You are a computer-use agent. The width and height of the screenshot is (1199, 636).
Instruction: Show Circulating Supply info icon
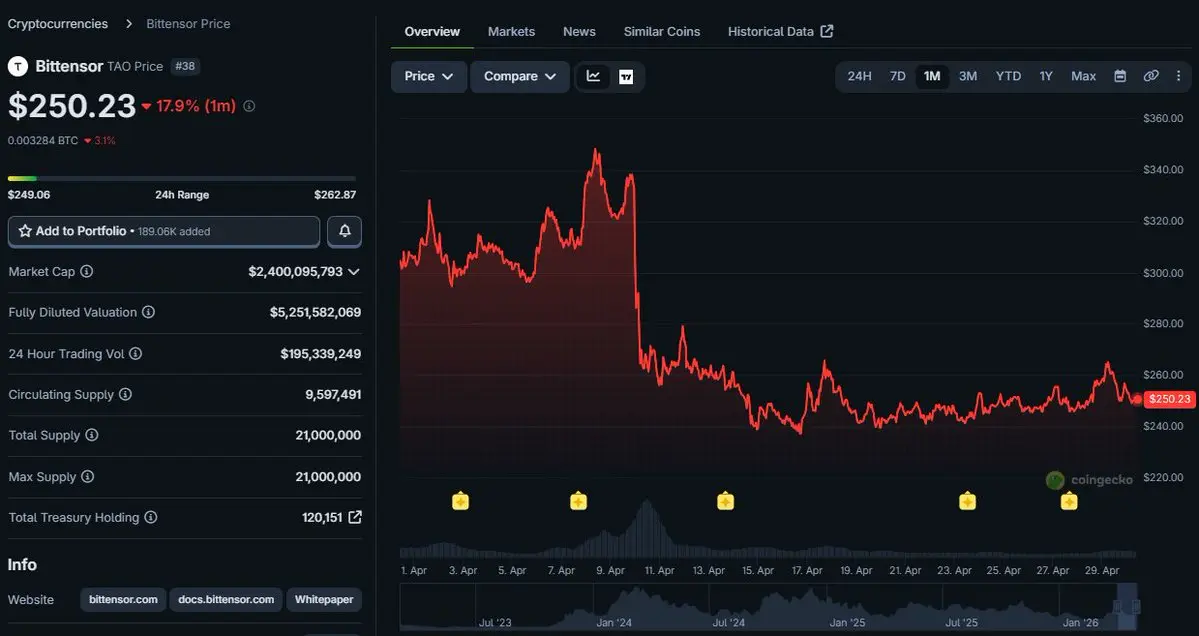tap(125, 394)
